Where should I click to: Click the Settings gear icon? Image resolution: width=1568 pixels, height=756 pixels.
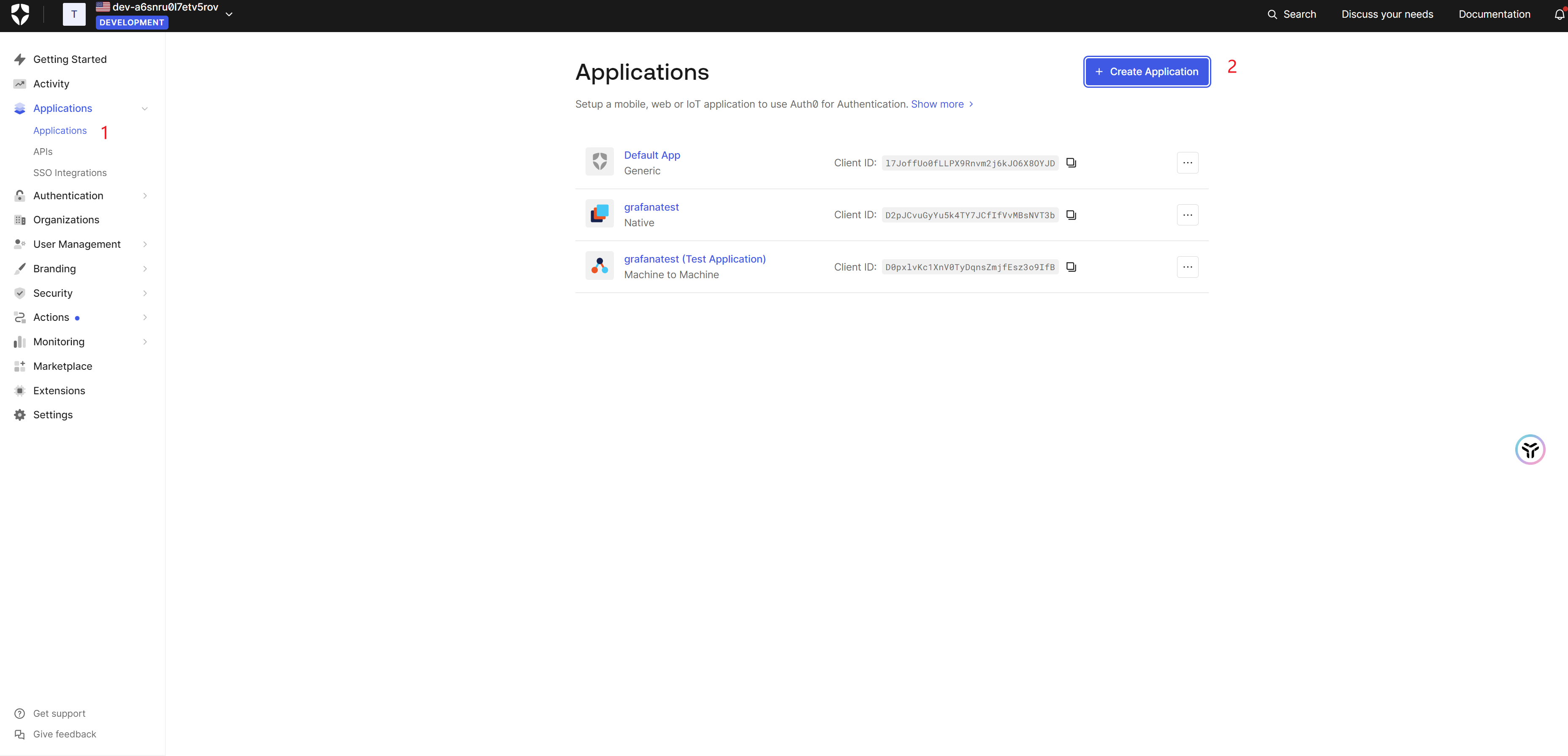coord(19,415)
